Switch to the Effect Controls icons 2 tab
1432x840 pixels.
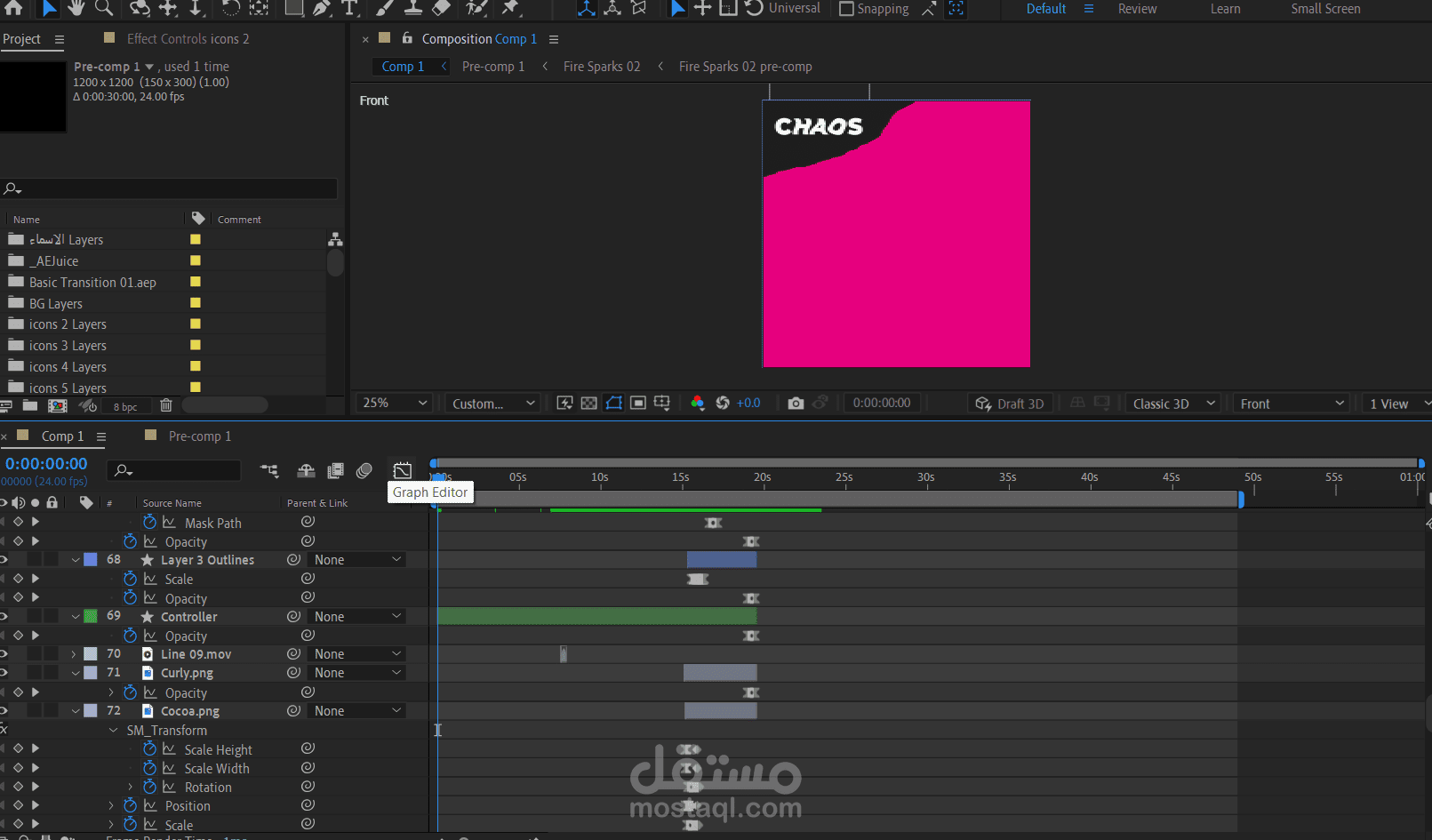188,39
